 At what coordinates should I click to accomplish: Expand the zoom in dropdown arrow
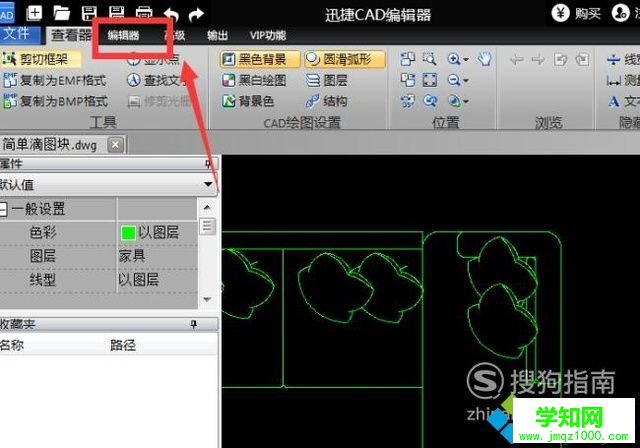pyautogui.click(x=466, y=60)
